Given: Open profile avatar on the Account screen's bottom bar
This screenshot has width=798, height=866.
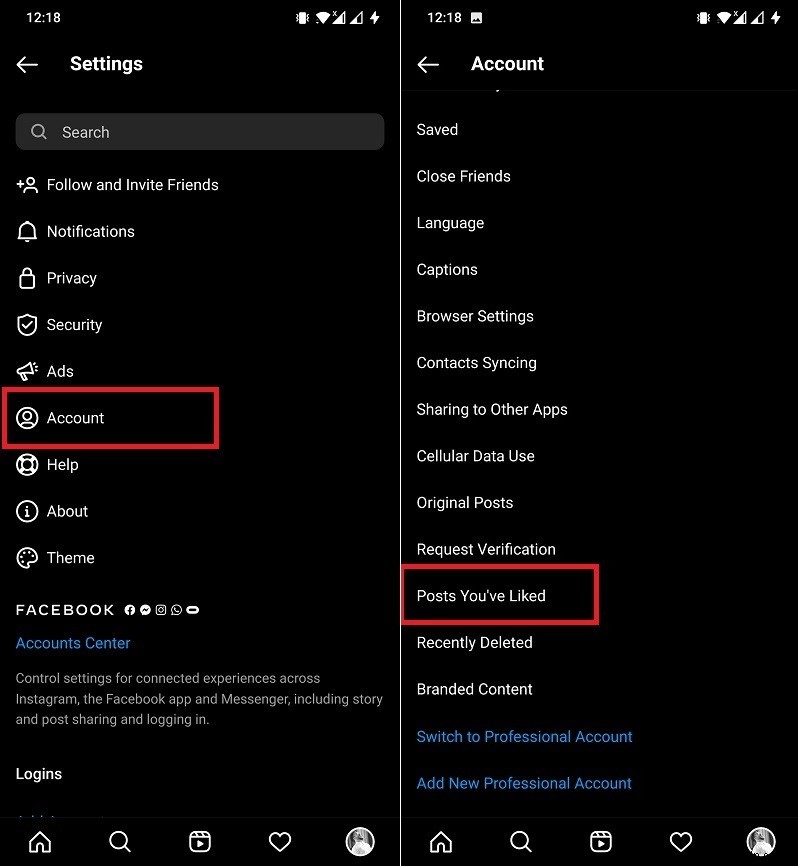Looking at the screenshot, I should (x=761, y=841).
